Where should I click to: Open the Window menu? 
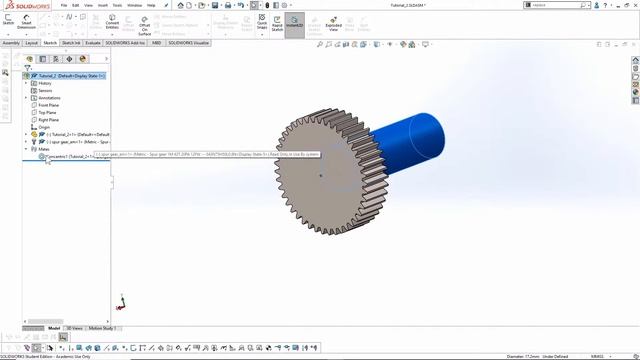click(x=134, y=5)
